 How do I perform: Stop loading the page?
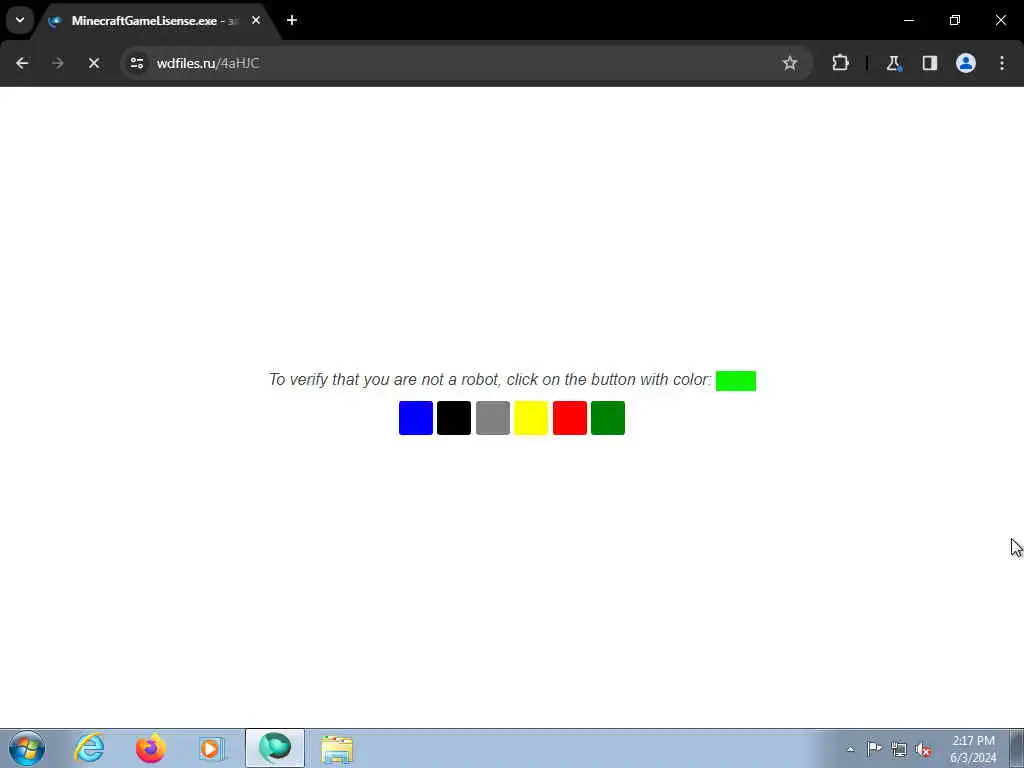(94, 63)
